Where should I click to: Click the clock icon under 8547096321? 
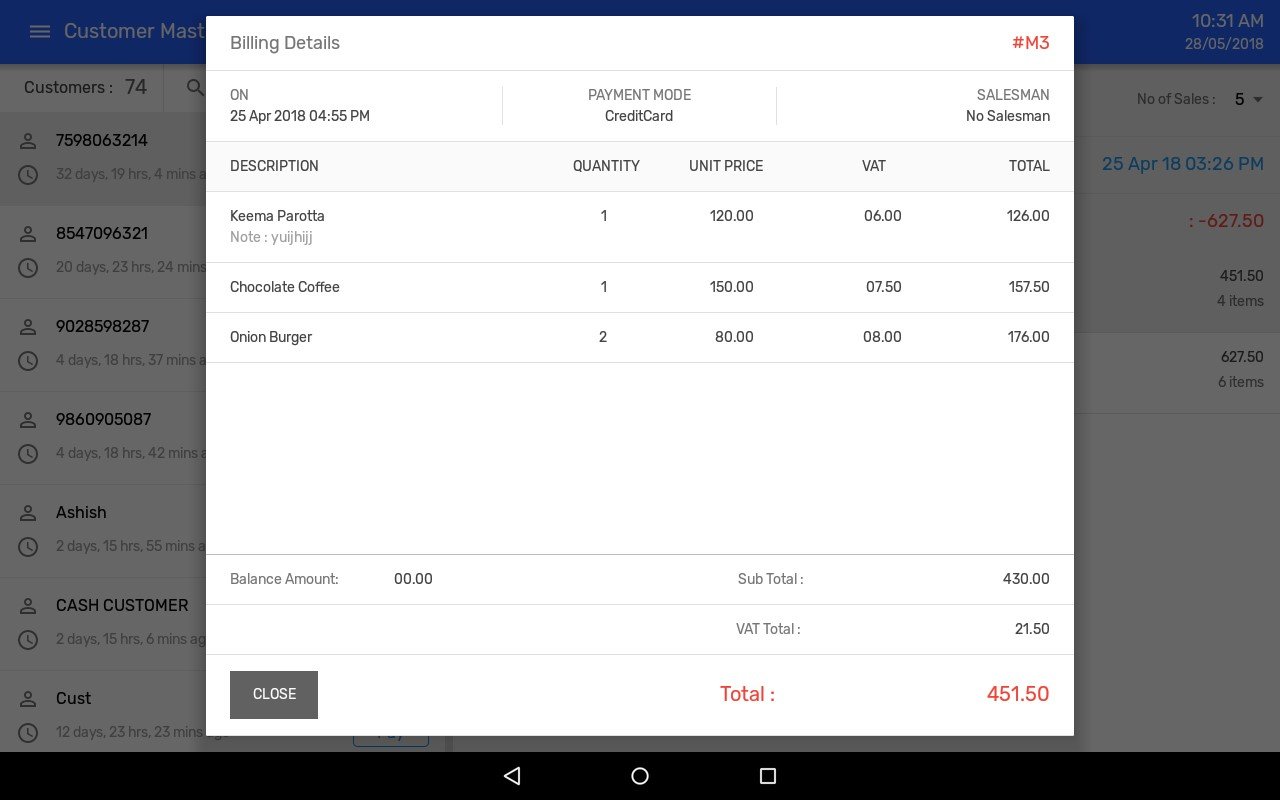tap(28, 267)
